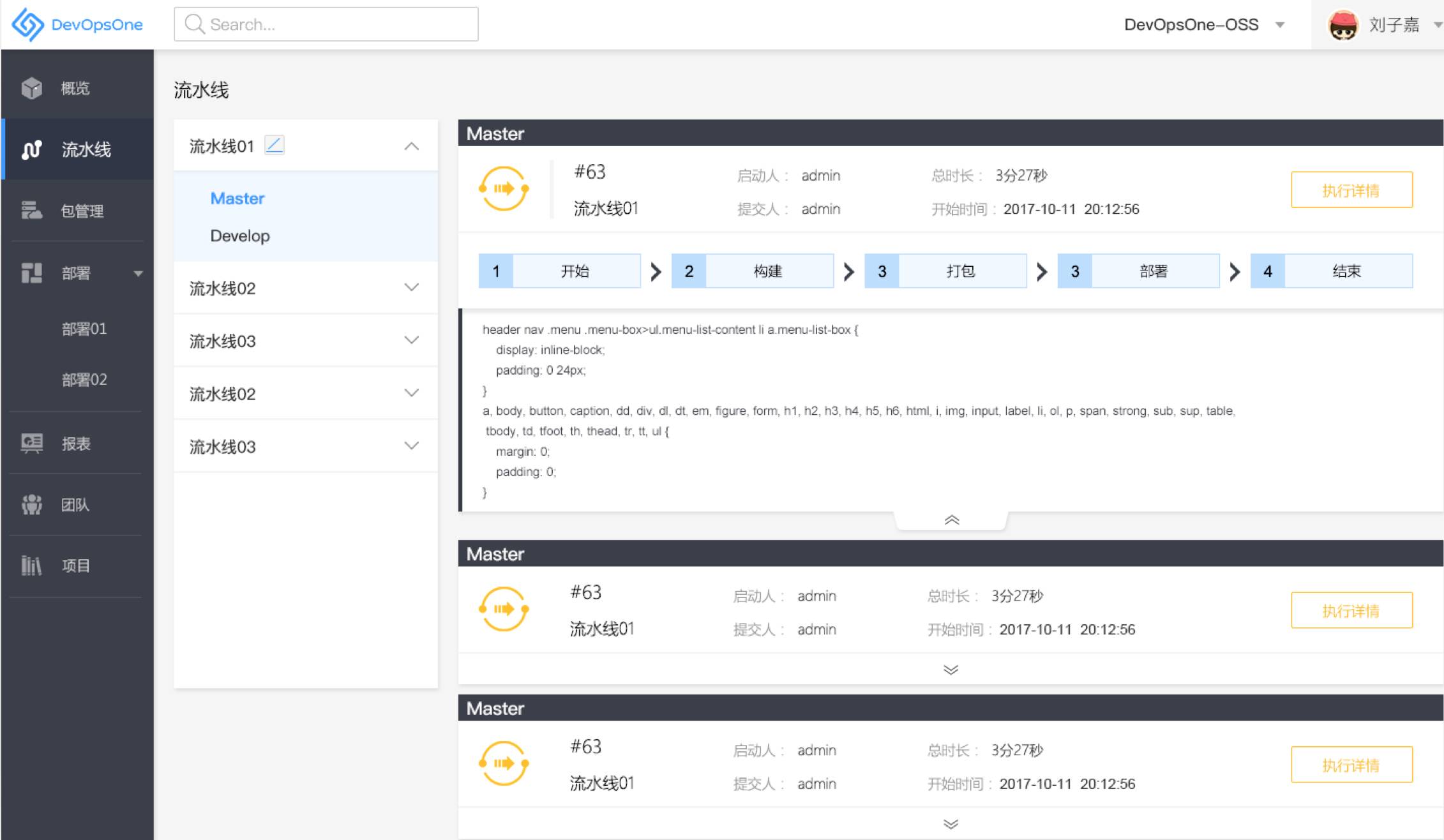This screenshot has height=840, width=1444.
Task: Expand the first 流水线02 group
Action: [412, 288]
